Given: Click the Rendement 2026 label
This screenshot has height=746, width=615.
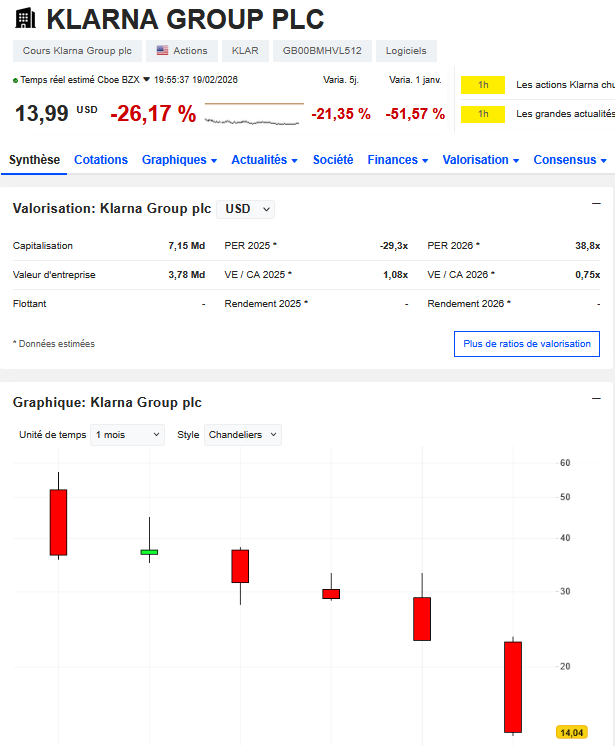Looking at the screenshot, I should 469,304.
